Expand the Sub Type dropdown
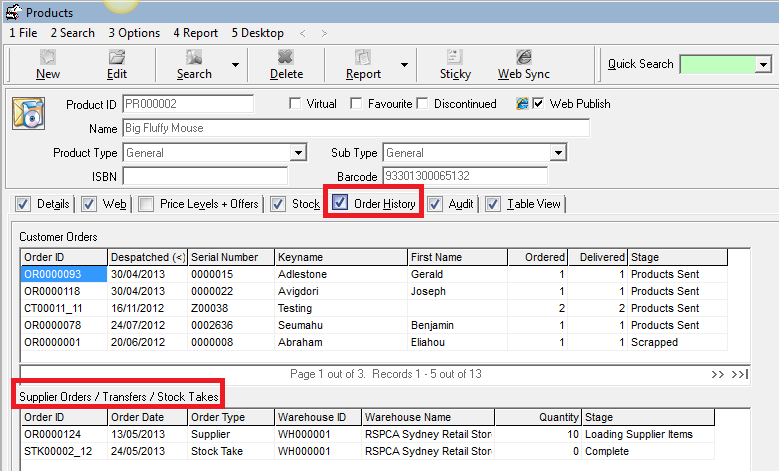Image resolution: width=779 pixels, height=471 pixels. 558,153
